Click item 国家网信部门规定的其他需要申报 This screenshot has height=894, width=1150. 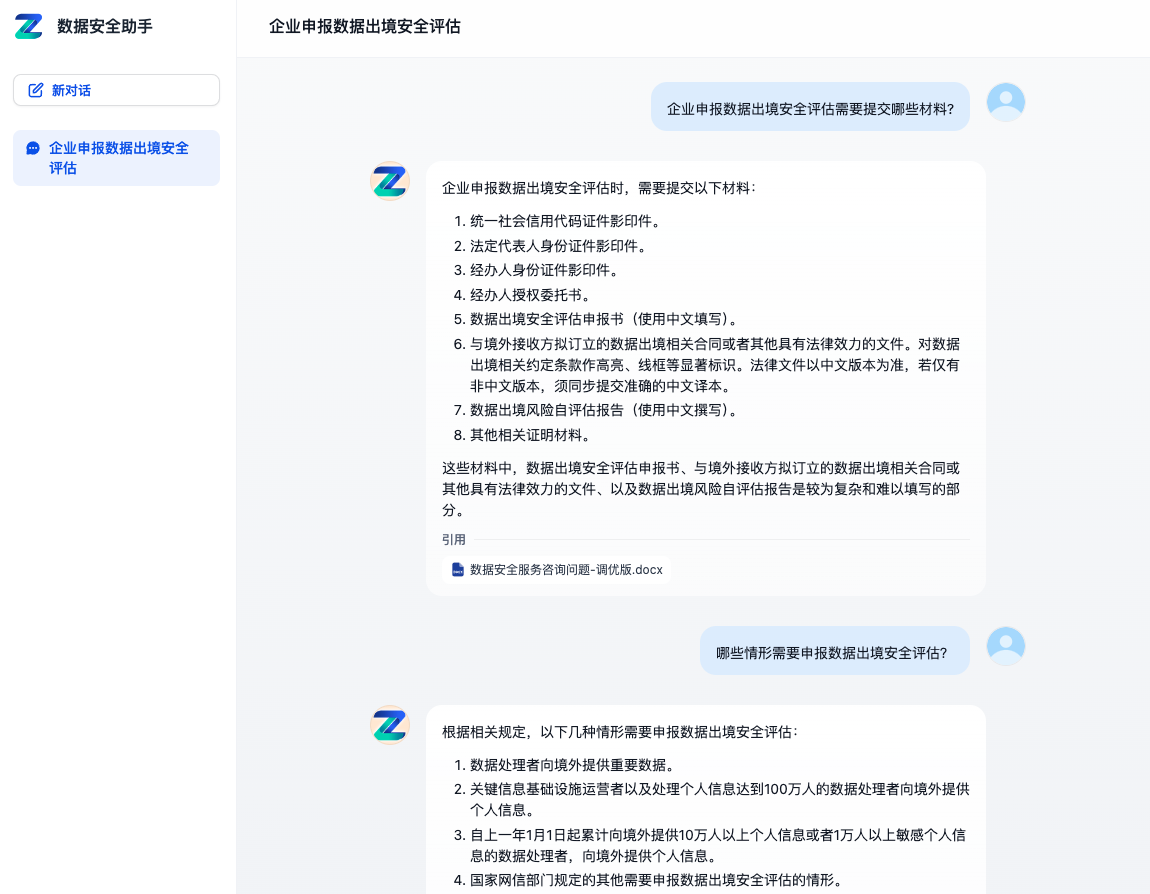(658, 881)
